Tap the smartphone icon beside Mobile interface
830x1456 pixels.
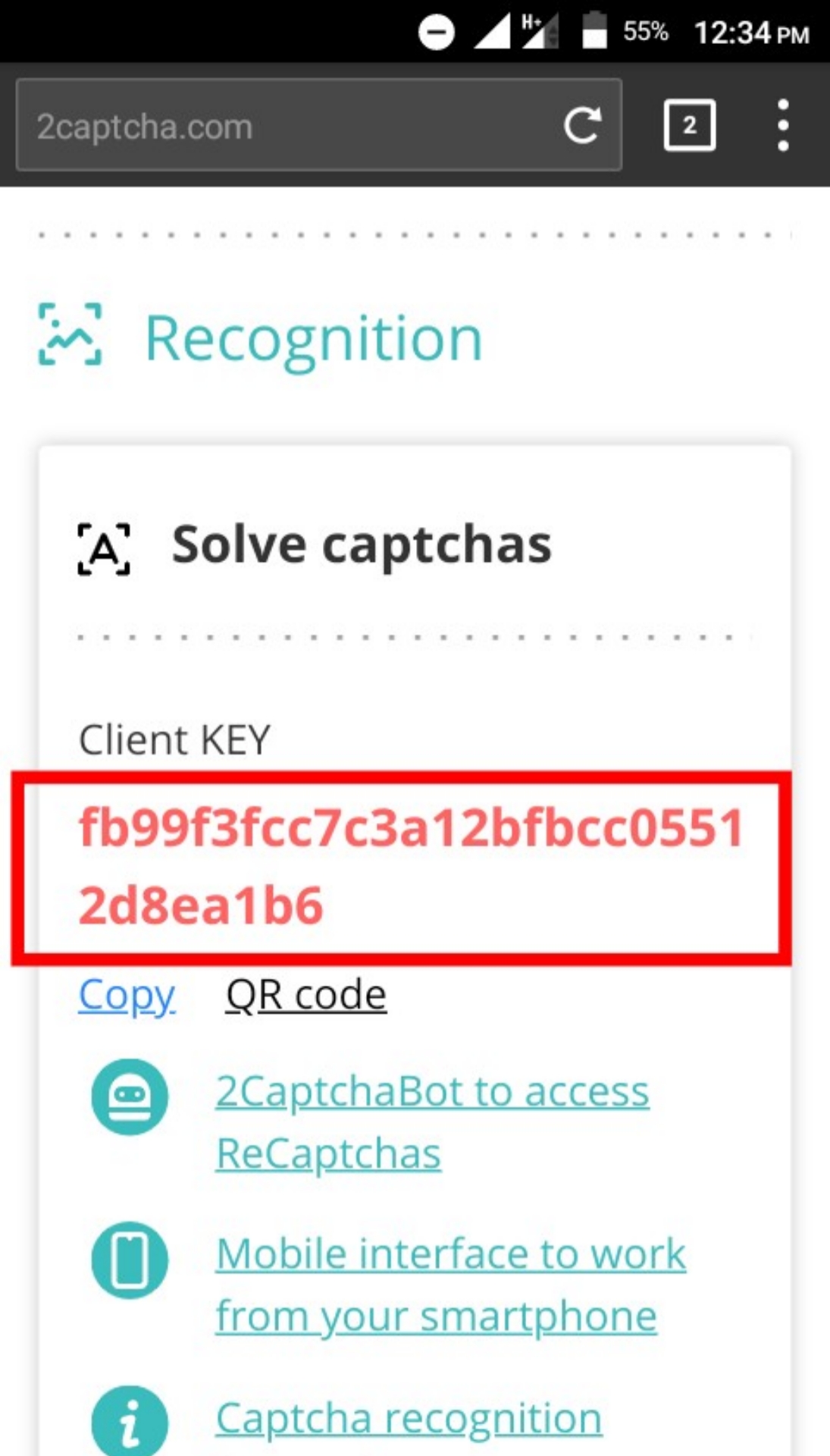[130, 1260]
